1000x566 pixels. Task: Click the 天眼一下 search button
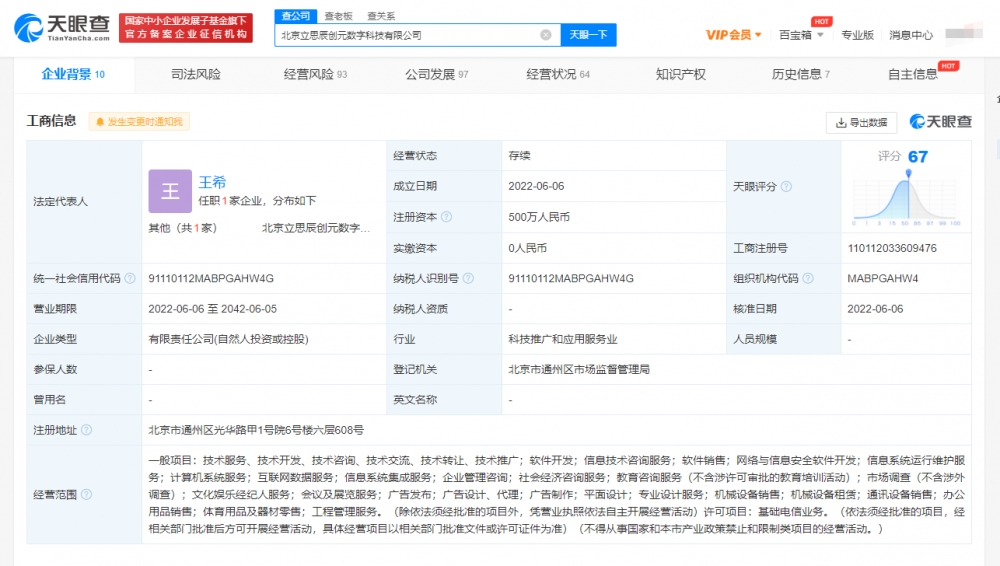pyautogui.click(x=588, y=35)
